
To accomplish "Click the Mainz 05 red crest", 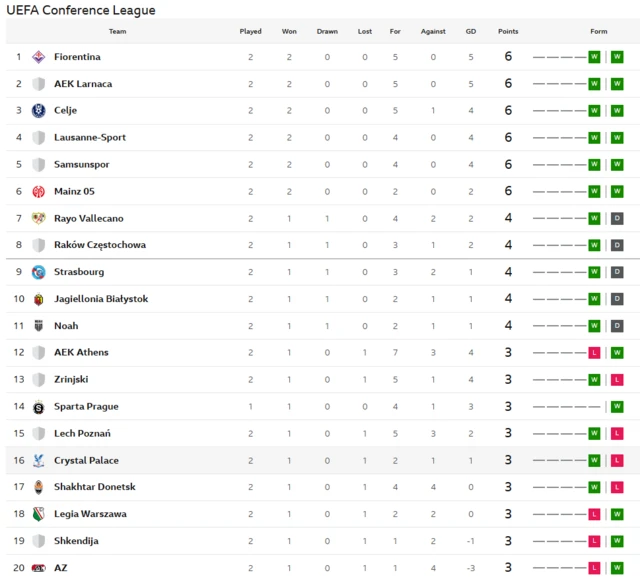I will tap(39, 191).
